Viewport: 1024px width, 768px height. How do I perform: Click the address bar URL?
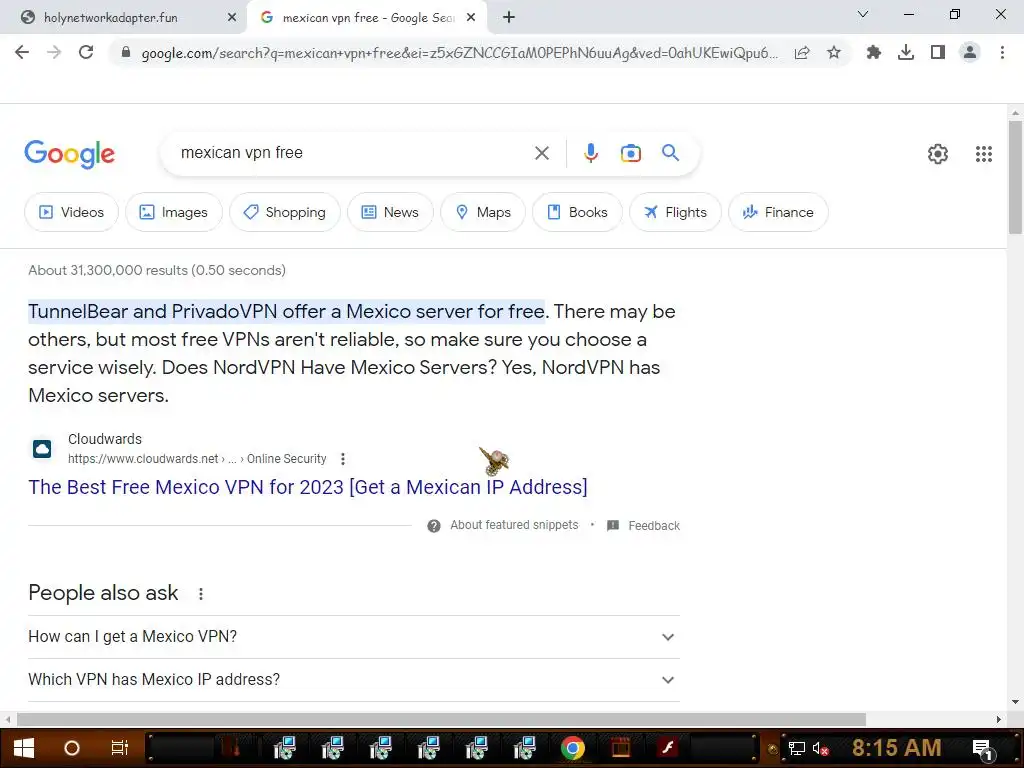pos(459,53)
